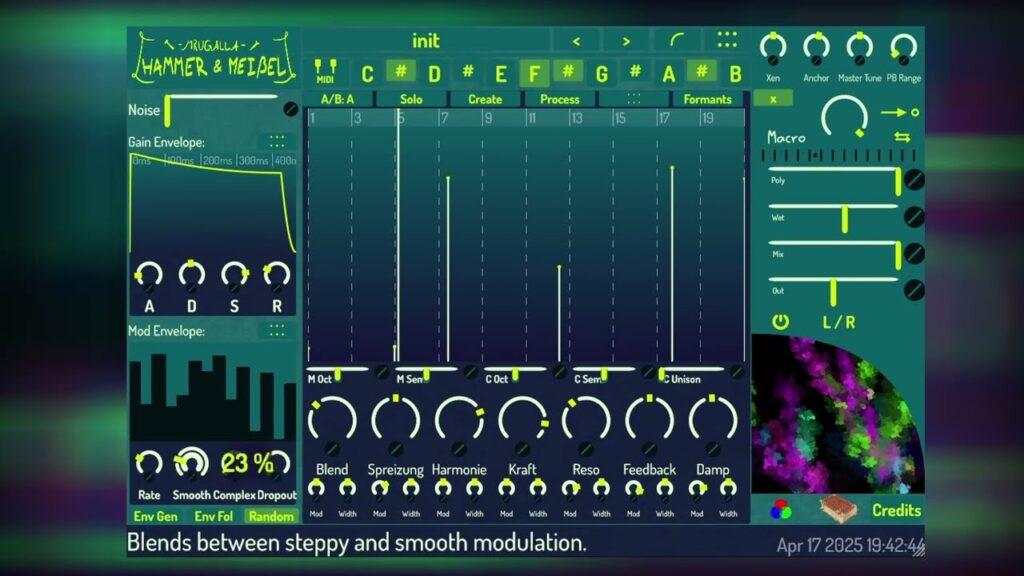Click the Harmonie knob
This screenshot has width=1024, height=576.
point(459,418)
